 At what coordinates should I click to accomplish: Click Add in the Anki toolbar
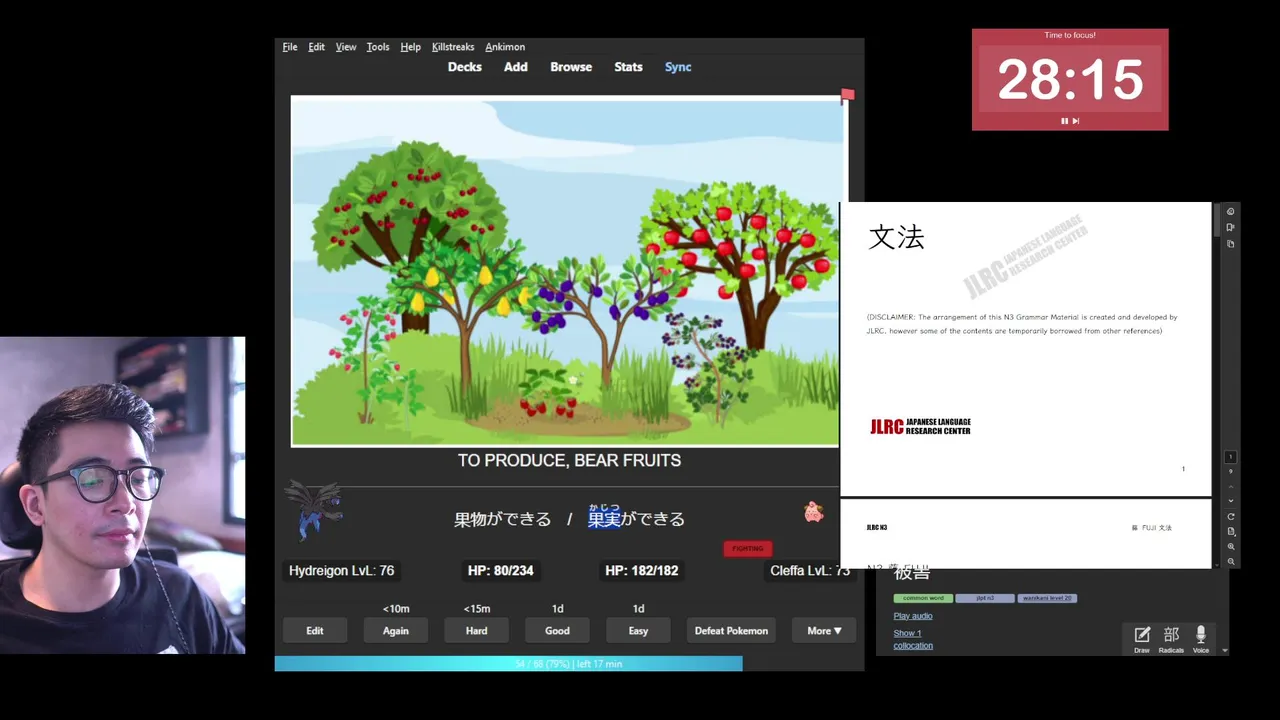point(516,67)
